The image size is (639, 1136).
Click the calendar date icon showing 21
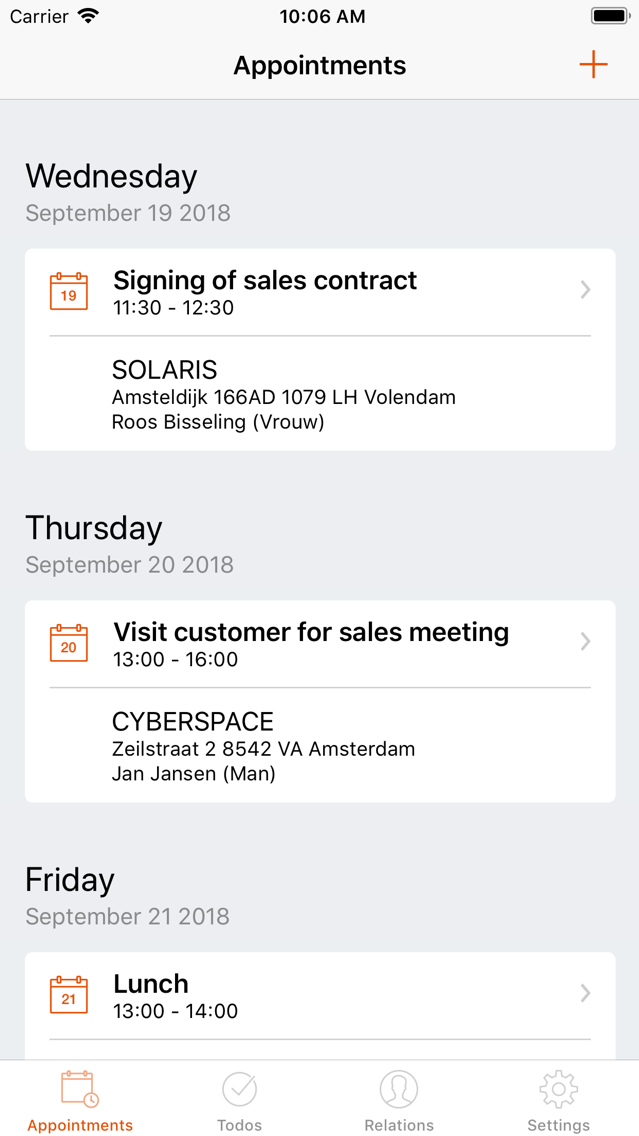coord(68,994)
